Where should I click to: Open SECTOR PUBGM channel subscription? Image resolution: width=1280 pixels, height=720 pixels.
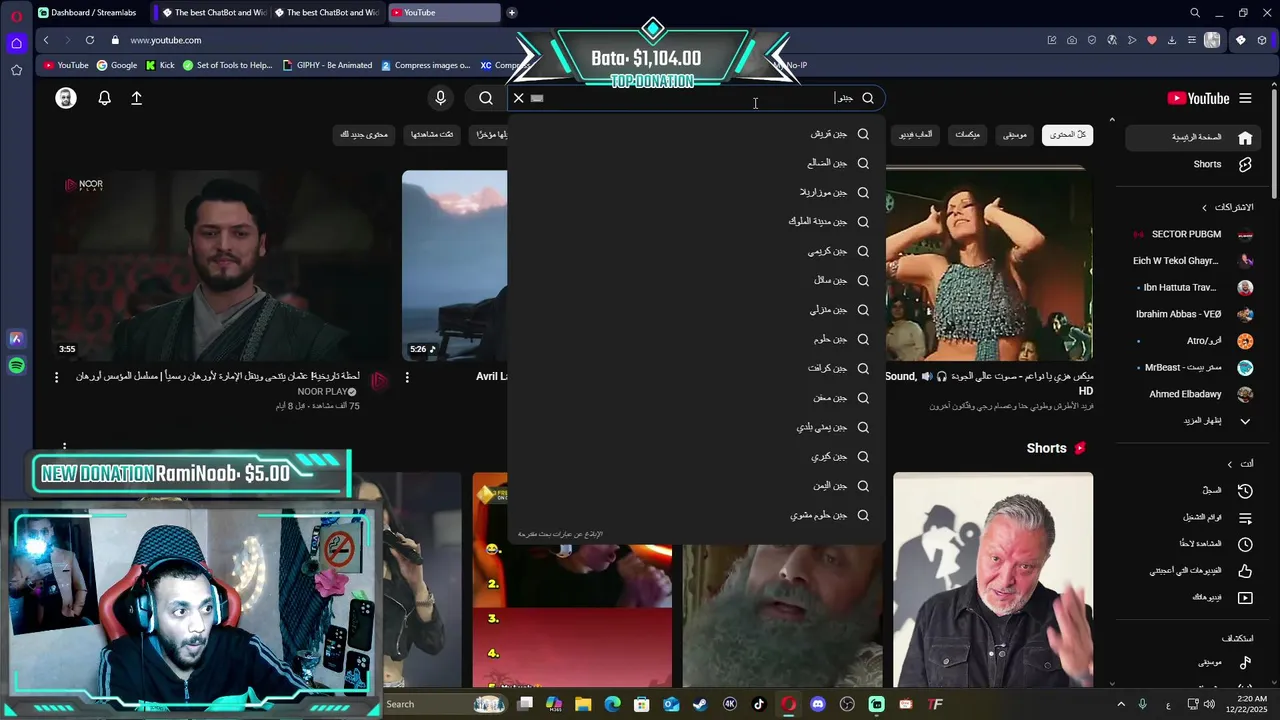pyautogui.click(x=1192, y=234)
